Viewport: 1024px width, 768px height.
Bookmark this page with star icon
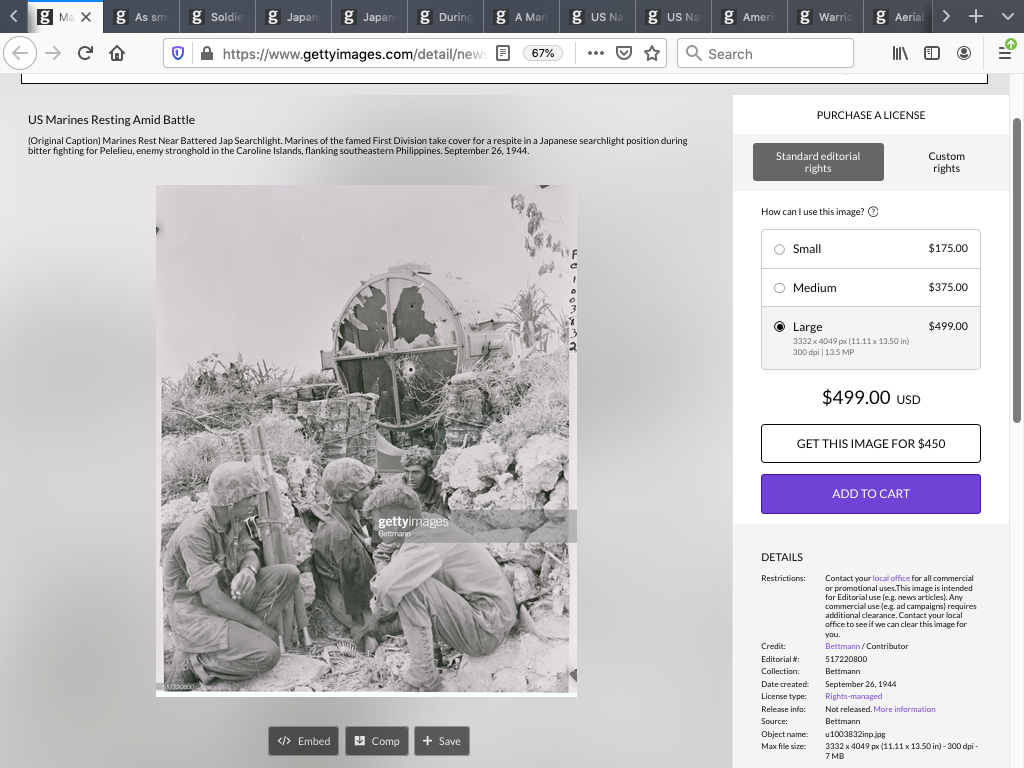652,53
